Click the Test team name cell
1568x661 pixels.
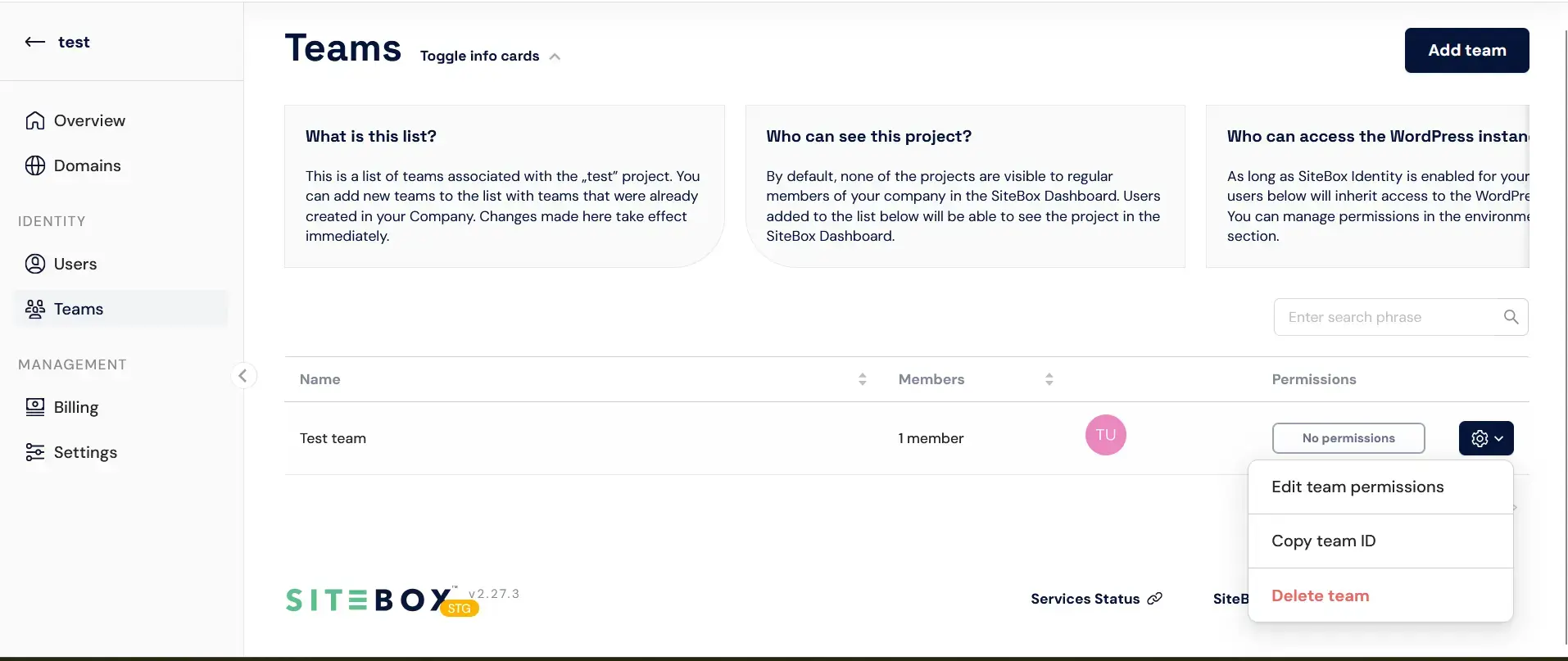pos(333,438)
